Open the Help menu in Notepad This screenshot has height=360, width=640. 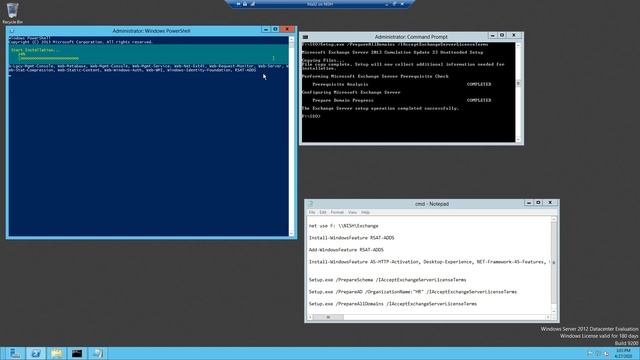(365, 212)
